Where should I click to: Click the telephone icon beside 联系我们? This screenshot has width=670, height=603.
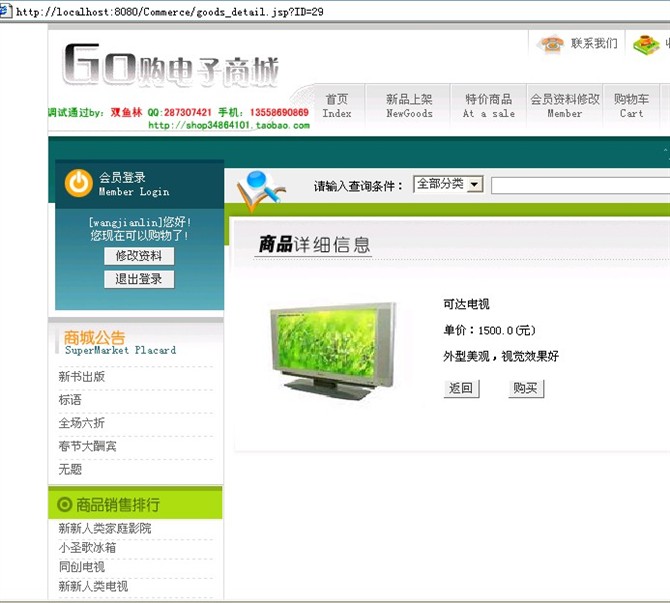[x=550, y=44]
